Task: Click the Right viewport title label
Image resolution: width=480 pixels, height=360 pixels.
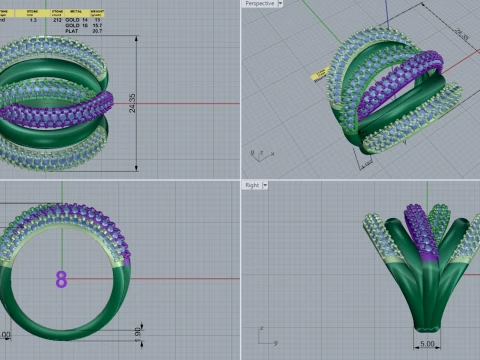Action: (x=252, y=185)
